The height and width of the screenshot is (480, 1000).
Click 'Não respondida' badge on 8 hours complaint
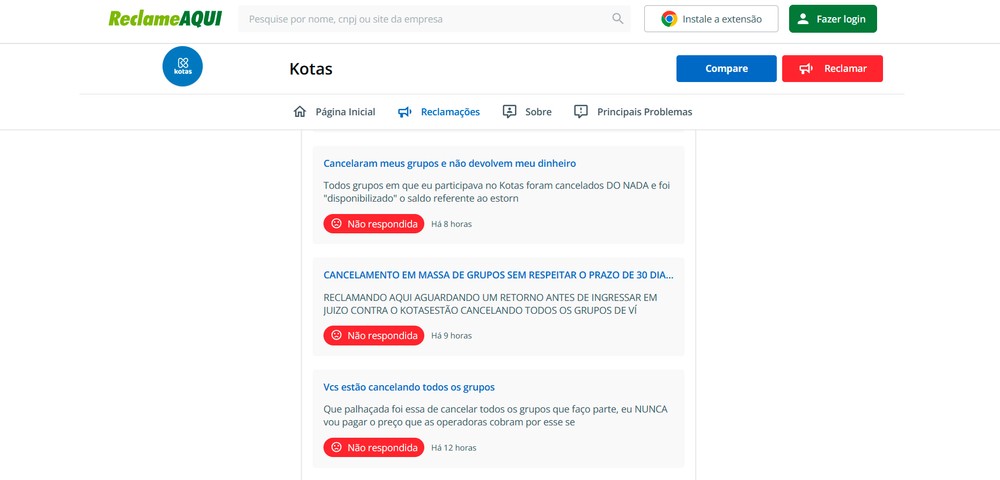[374, 224]
